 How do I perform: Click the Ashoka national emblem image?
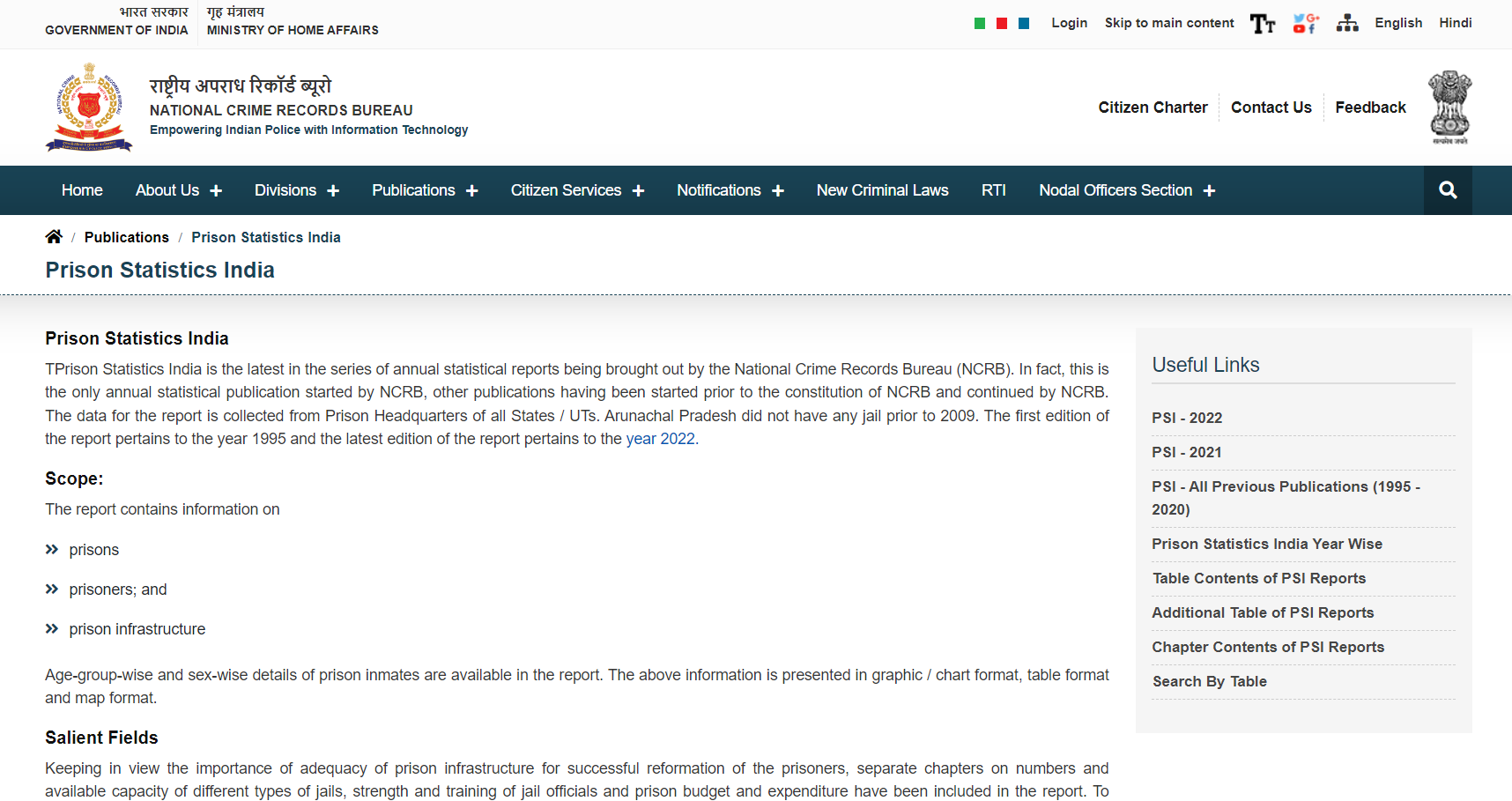coord(1449,108)
